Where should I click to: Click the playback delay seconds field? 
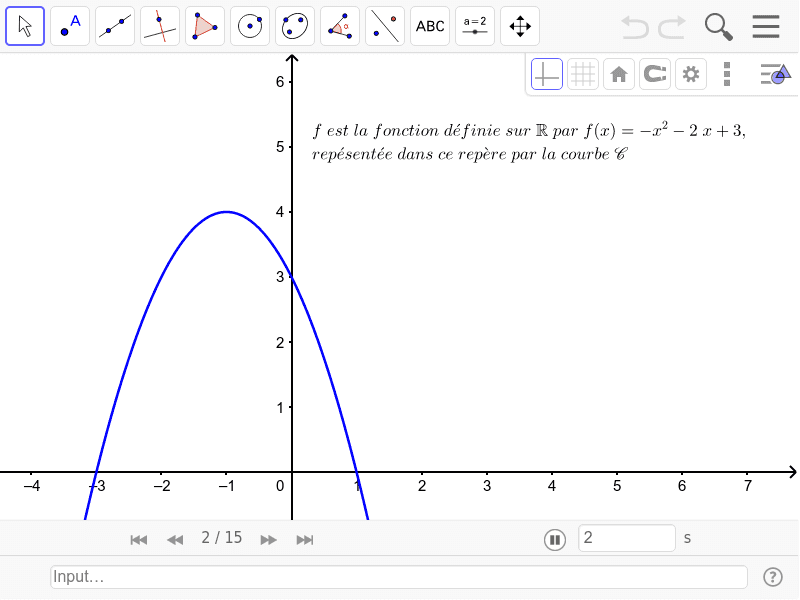click(x=627, y=538)
